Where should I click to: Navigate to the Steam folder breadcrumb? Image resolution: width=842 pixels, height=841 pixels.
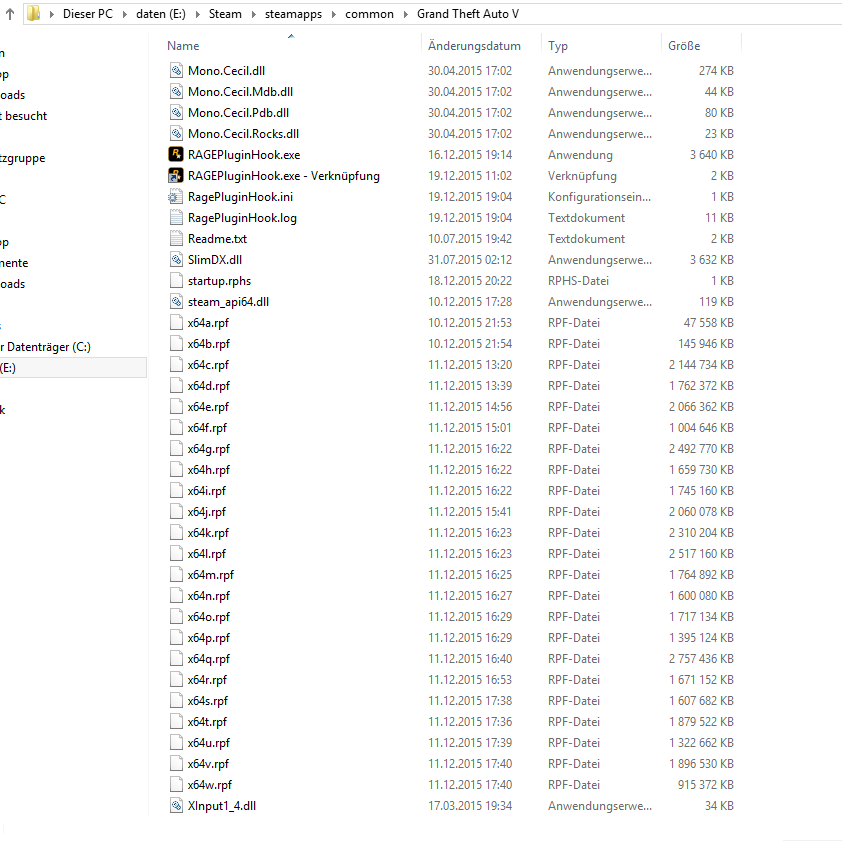(225, 14)
